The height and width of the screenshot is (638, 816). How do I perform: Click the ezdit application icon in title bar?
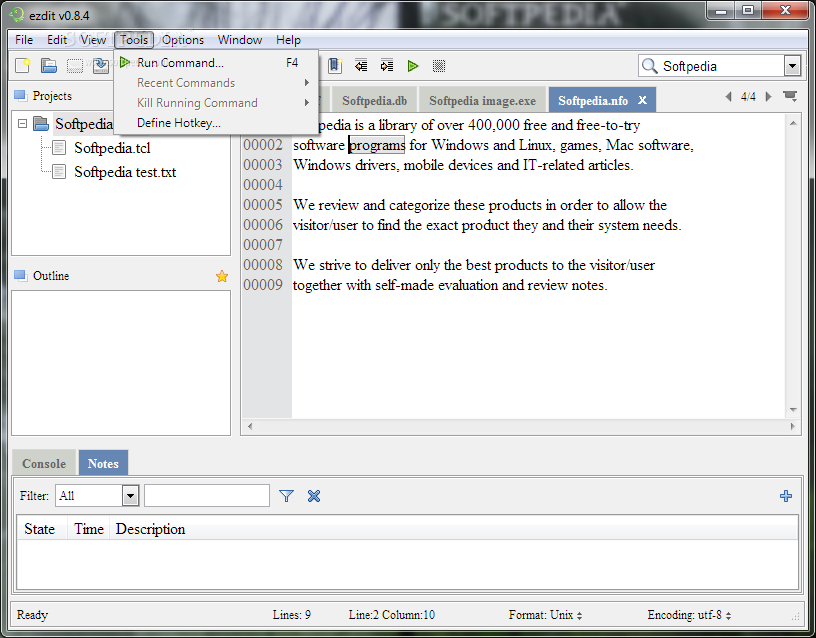pyautogui.click(x=17, y=15)
